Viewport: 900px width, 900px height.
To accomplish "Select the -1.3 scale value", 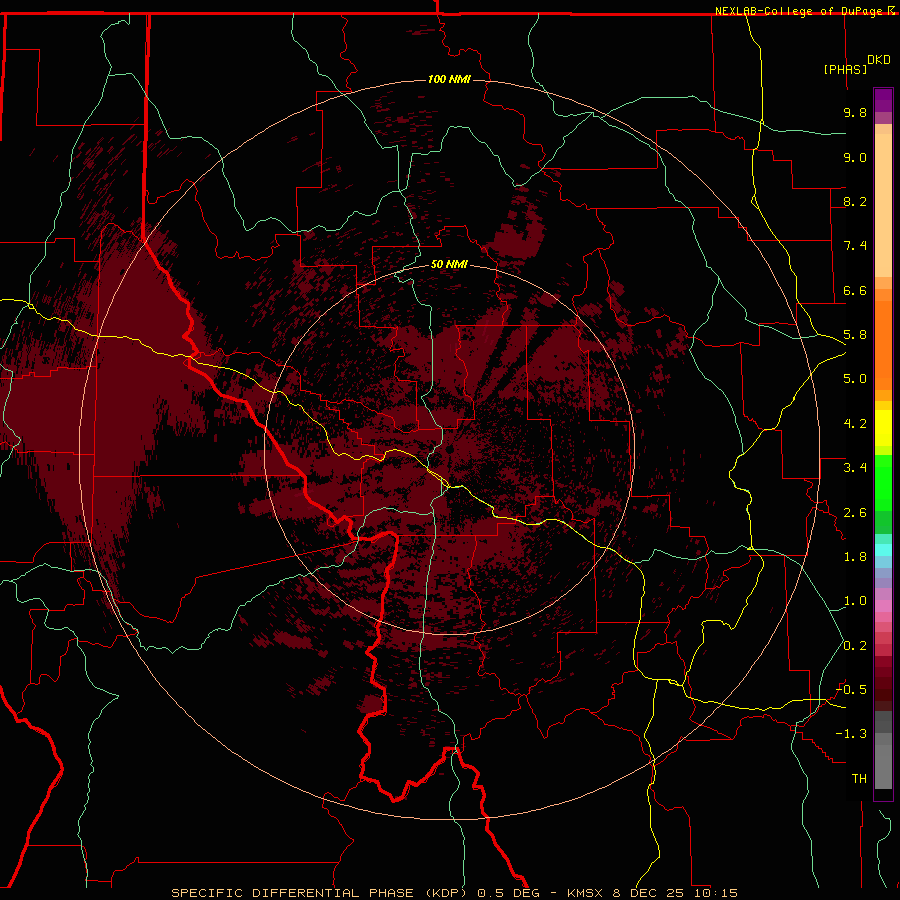I will (851, 734).
